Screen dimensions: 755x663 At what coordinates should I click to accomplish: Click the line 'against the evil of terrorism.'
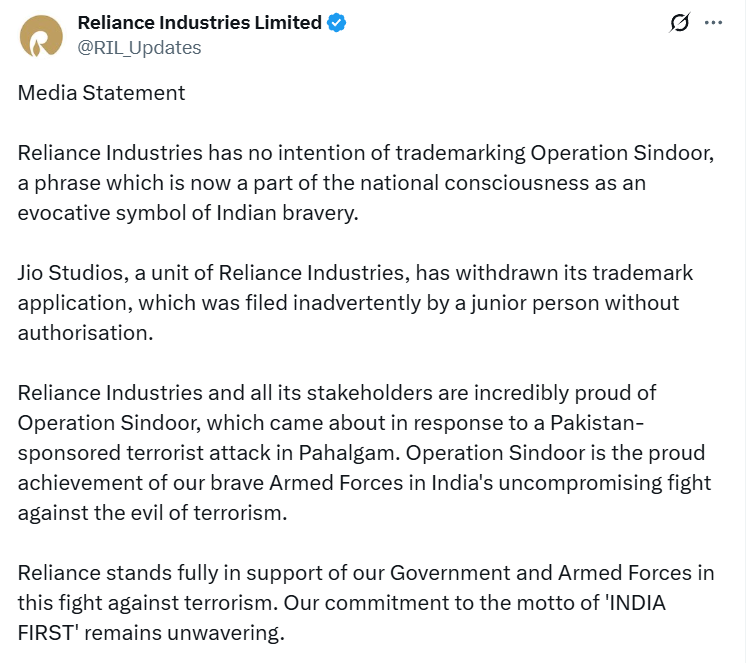[152, 513]
